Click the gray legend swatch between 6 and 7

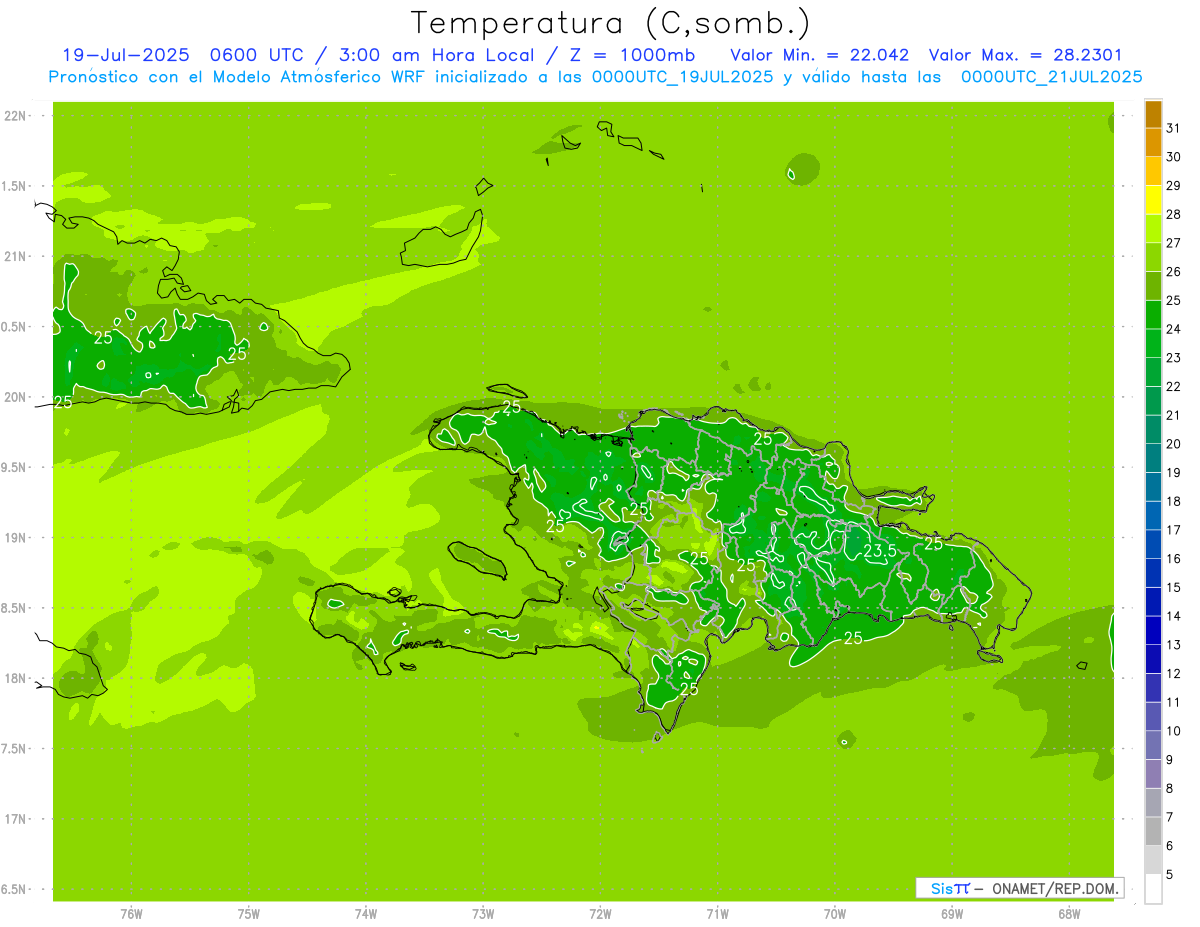[x=1154, y=831]
